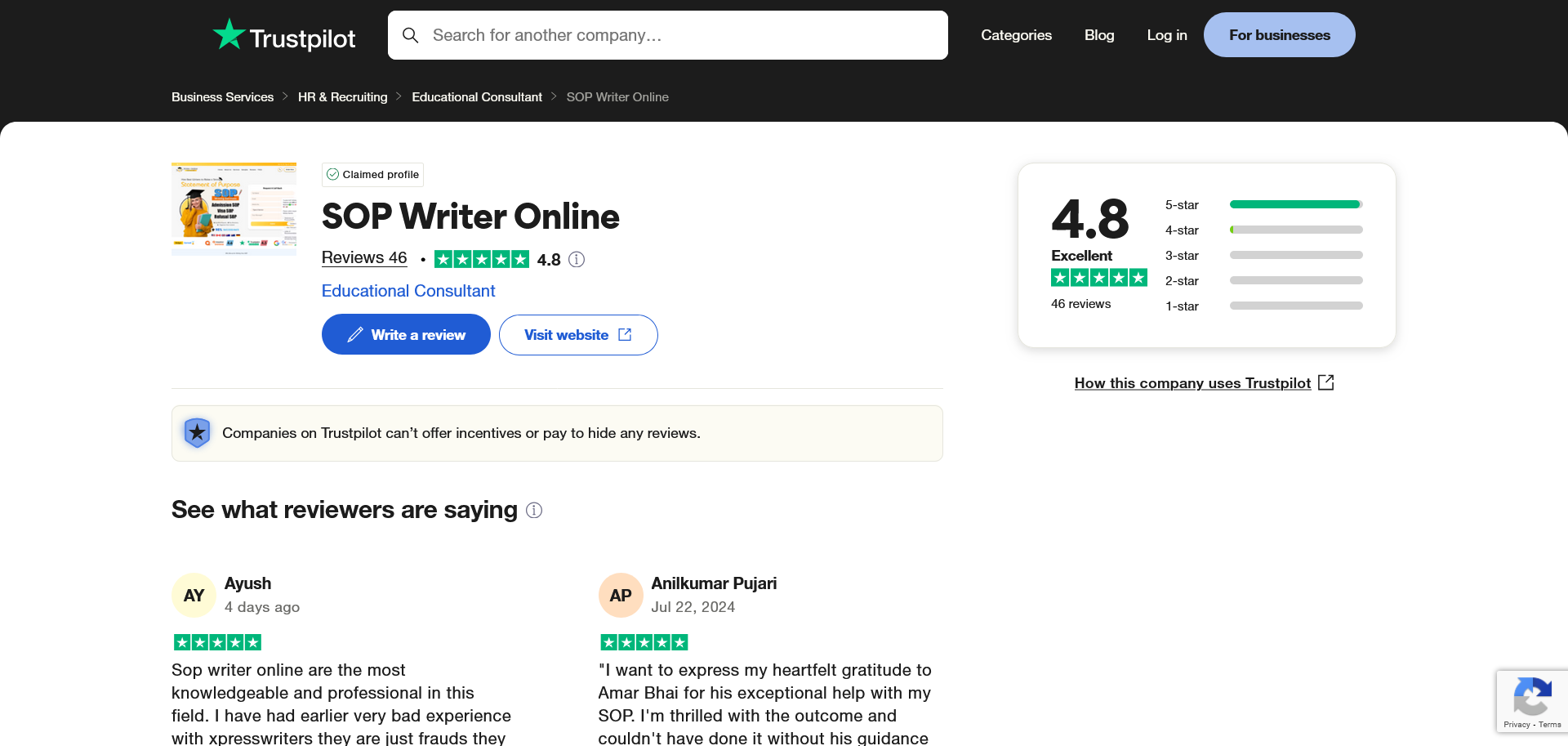1568x746 pixels.
Task: Open the info tooltip next to the 4.8 rating
Action: (577, 259)
